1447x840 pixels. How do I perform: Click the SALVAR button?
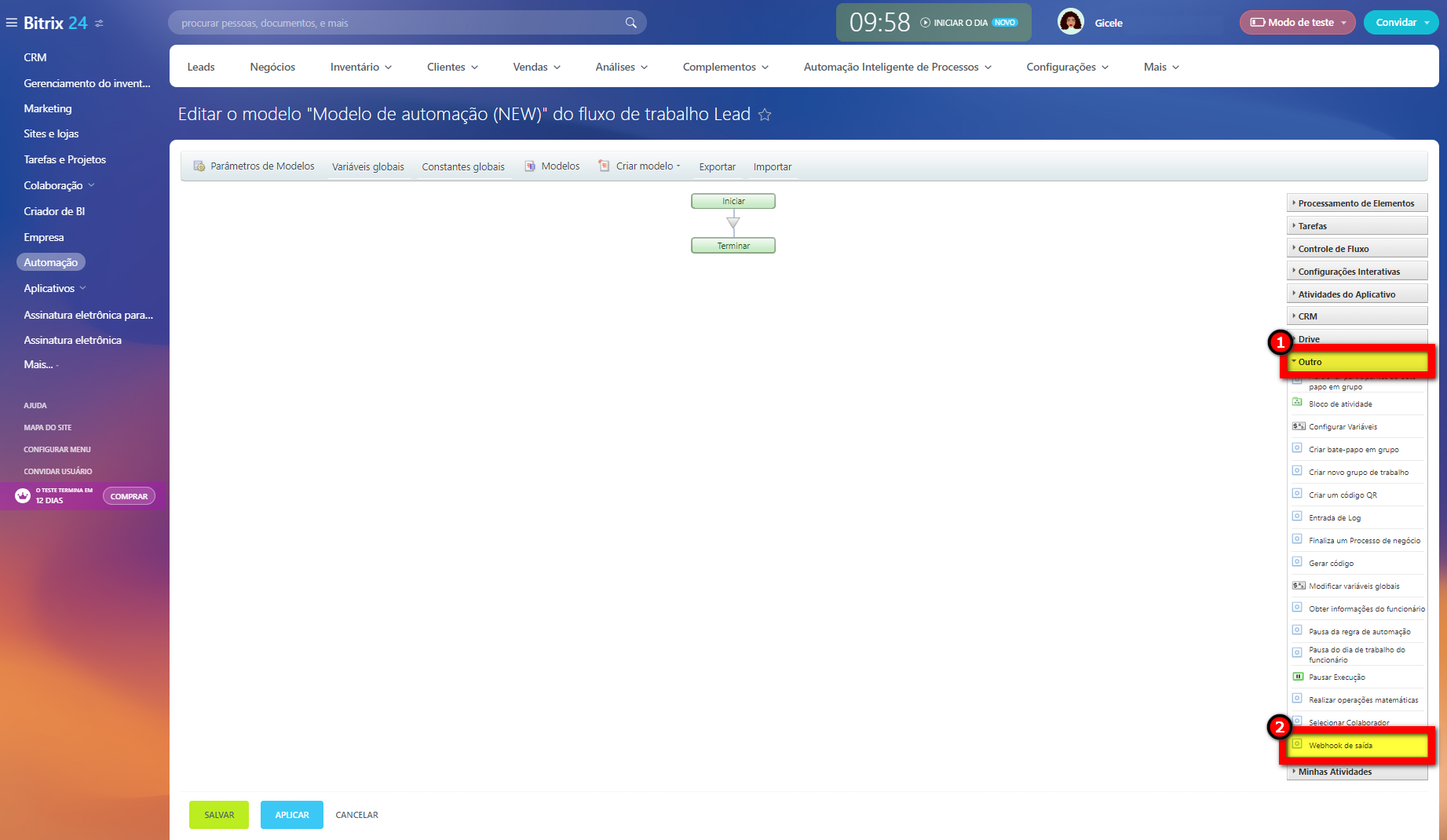(x=218, y=815)
